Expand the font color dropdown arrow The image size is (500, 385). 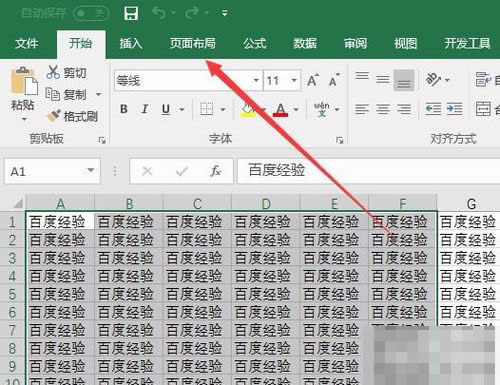(x=296, y=109)
